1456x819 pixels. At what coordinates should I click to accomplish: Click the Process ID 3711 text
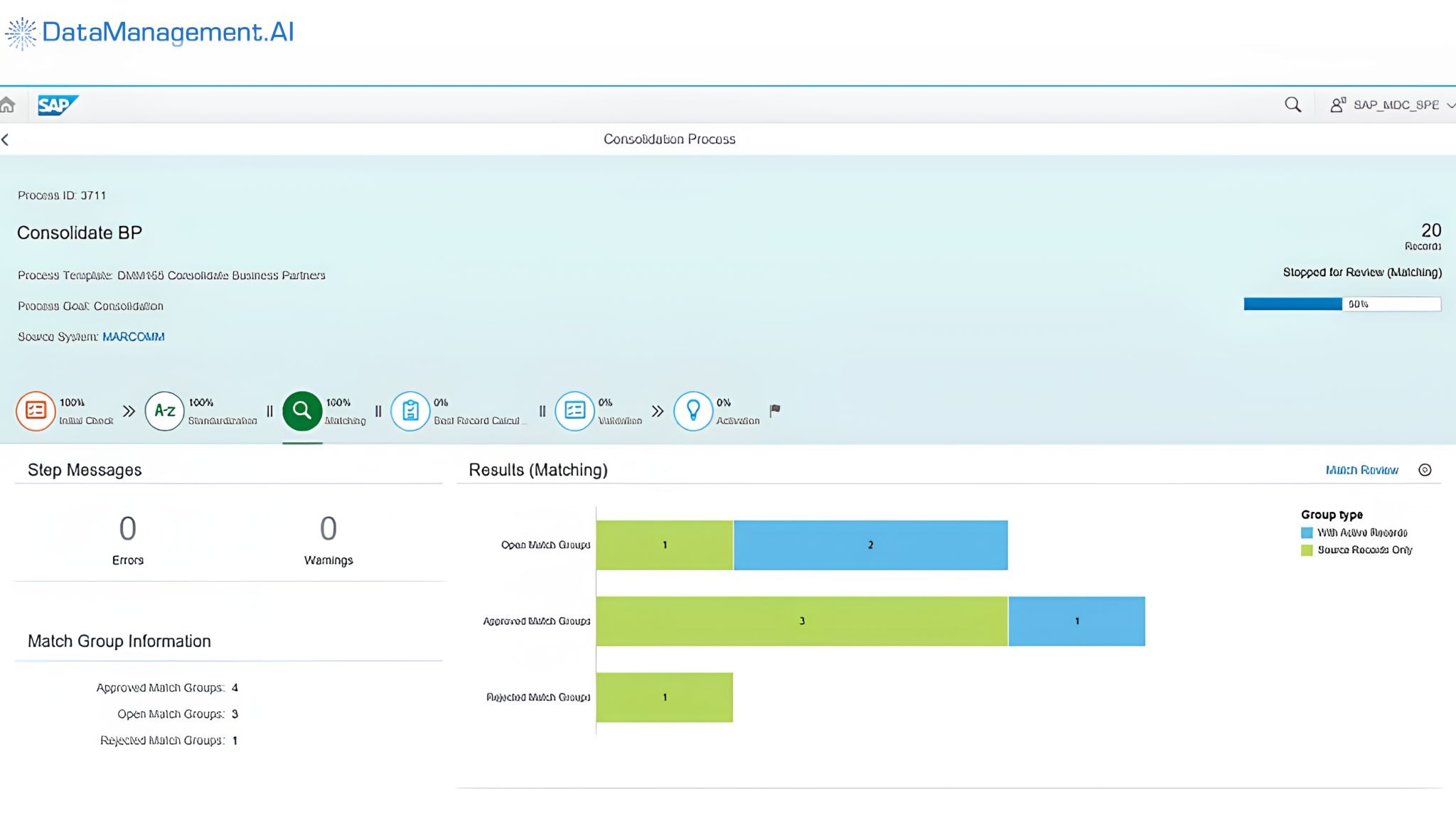point(62,196)
